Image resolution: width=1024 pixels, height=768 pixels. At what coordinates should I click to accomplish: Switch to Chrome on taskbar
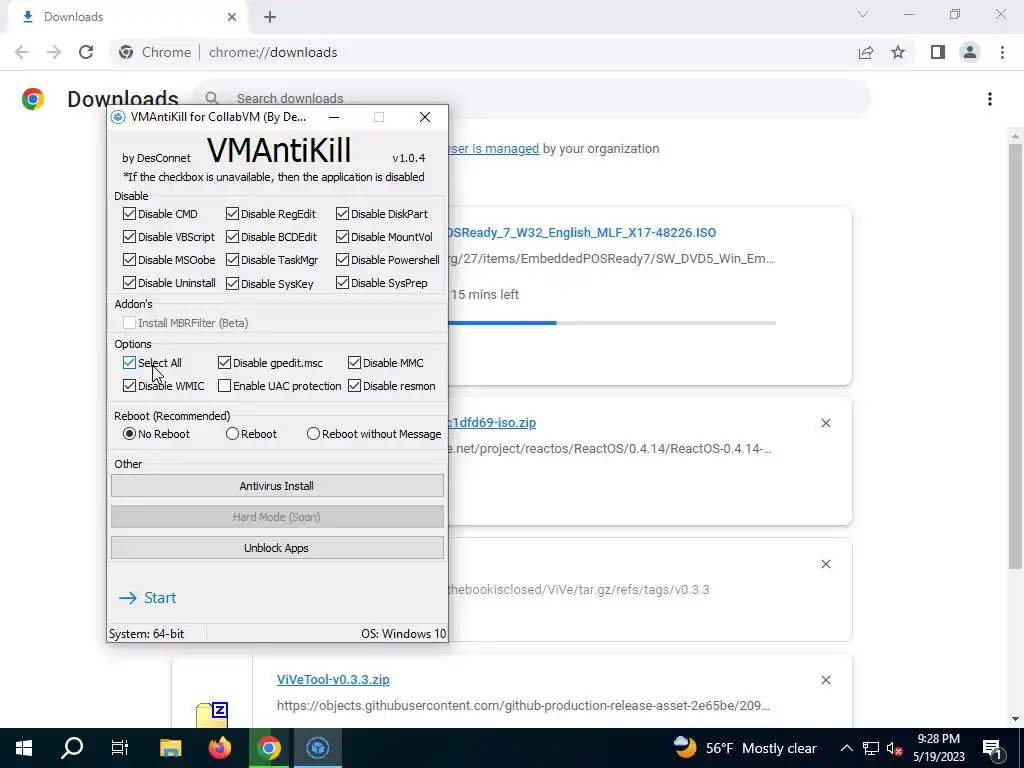tap(268, 748)
